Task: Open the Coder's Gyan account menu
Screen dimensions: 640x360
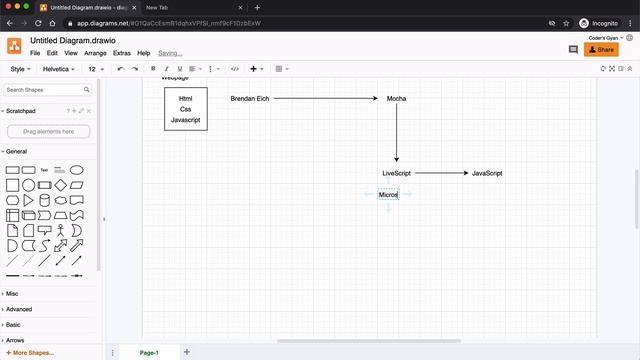Action: 606,38
